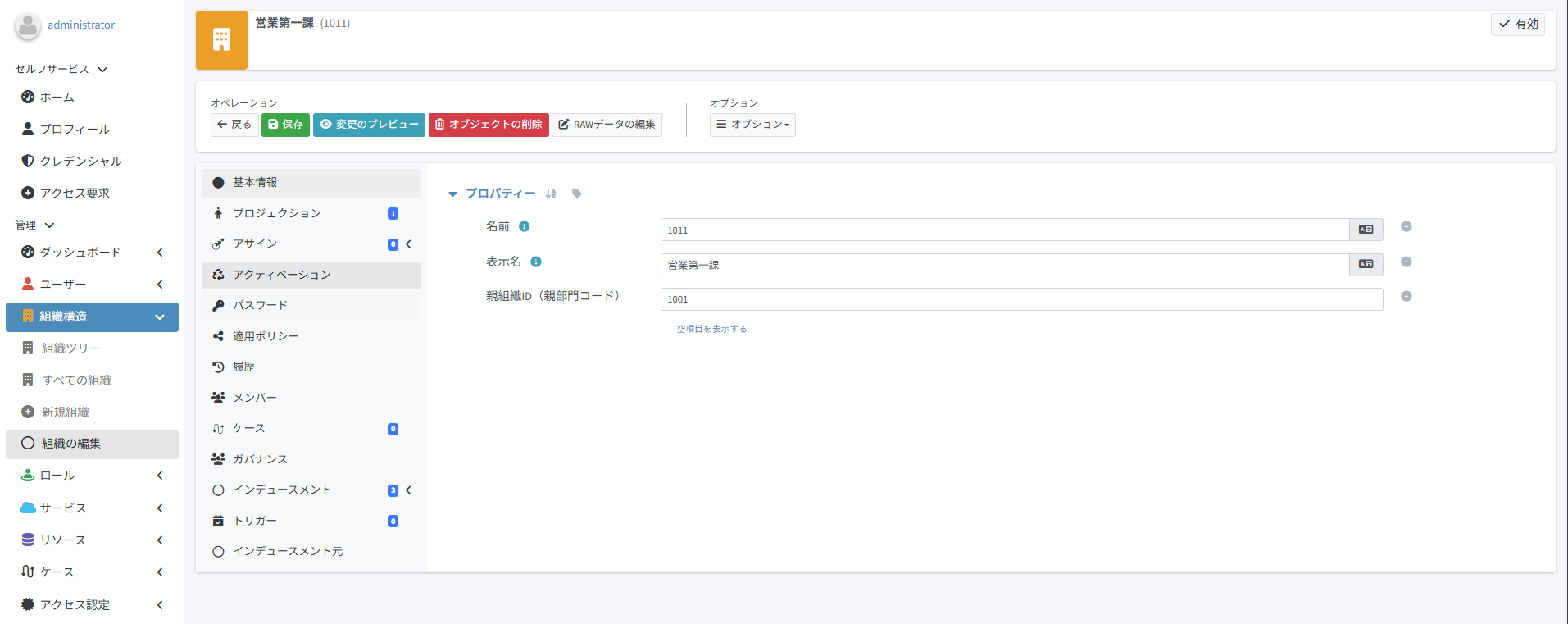
Task: Click the tag icon beside プロパティー
Action: tap(577, 194)
